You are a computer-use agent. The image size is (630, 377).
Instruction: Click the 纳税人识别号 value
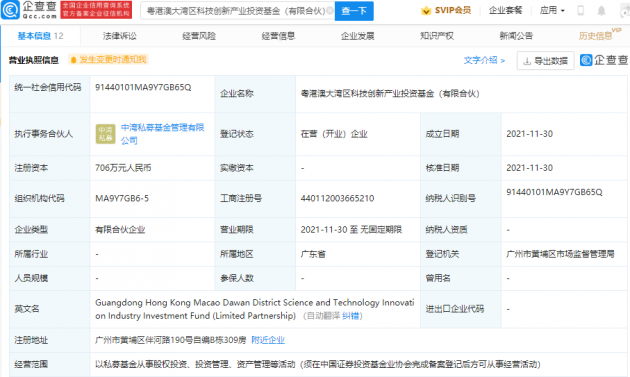[x=554, y=192]
